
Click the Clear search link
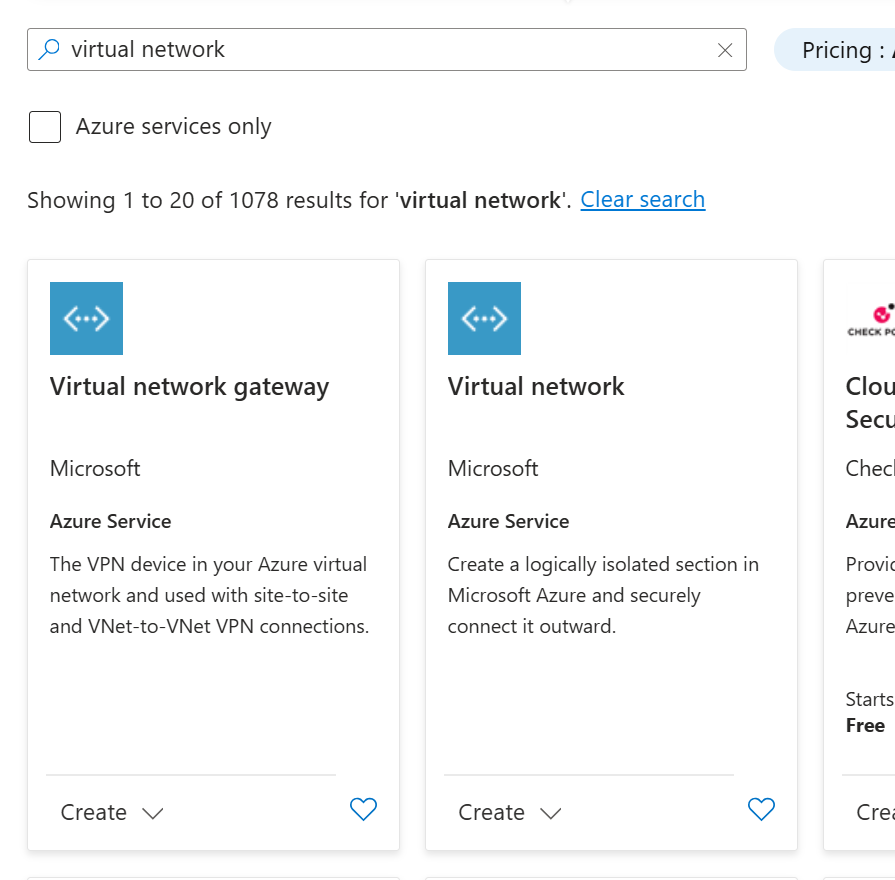[643, 200]
